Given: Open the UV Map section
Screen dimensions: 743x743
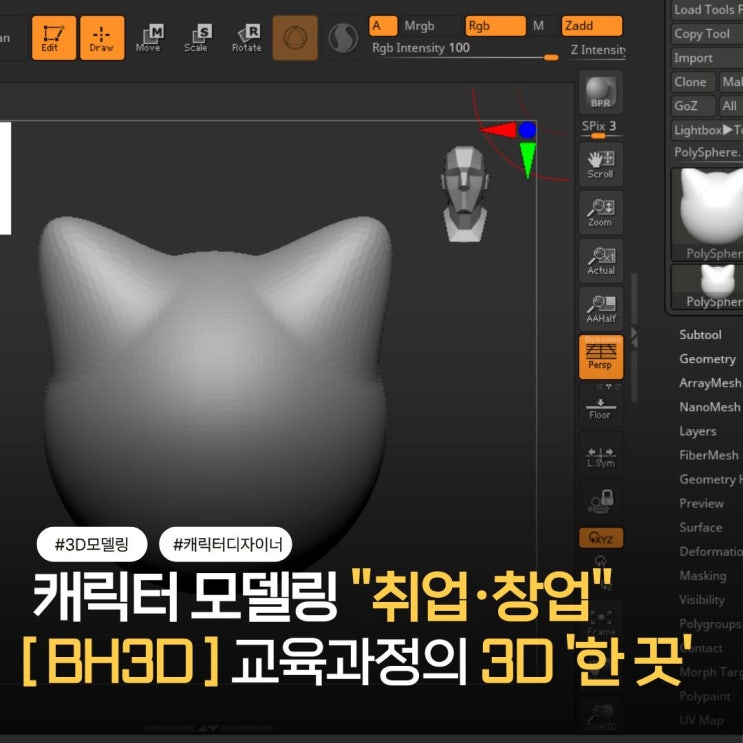Looking at the screenshot, I should (x=701, y=720).
